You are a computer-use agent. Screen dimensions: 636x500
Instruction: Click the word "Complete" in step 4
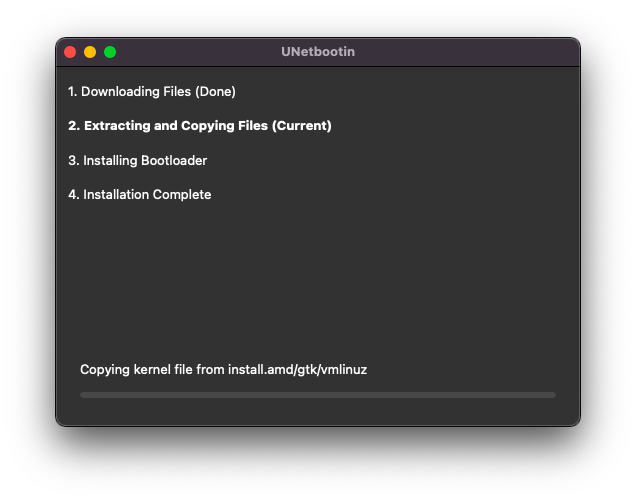click(x=181, y=195)
